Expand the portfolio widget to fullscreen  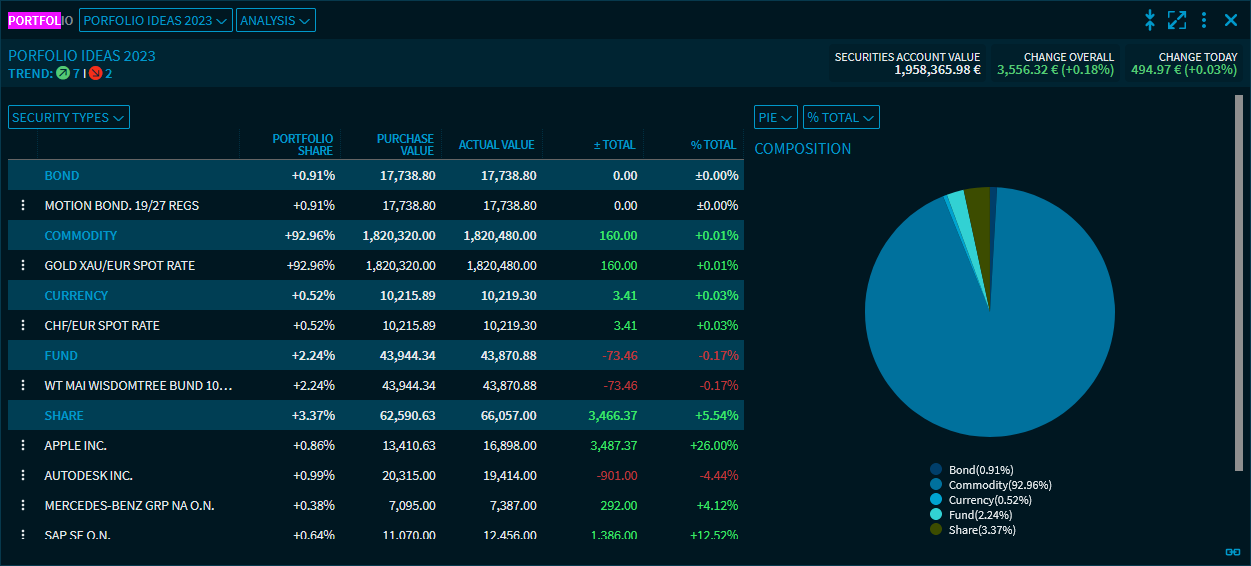1177,20
